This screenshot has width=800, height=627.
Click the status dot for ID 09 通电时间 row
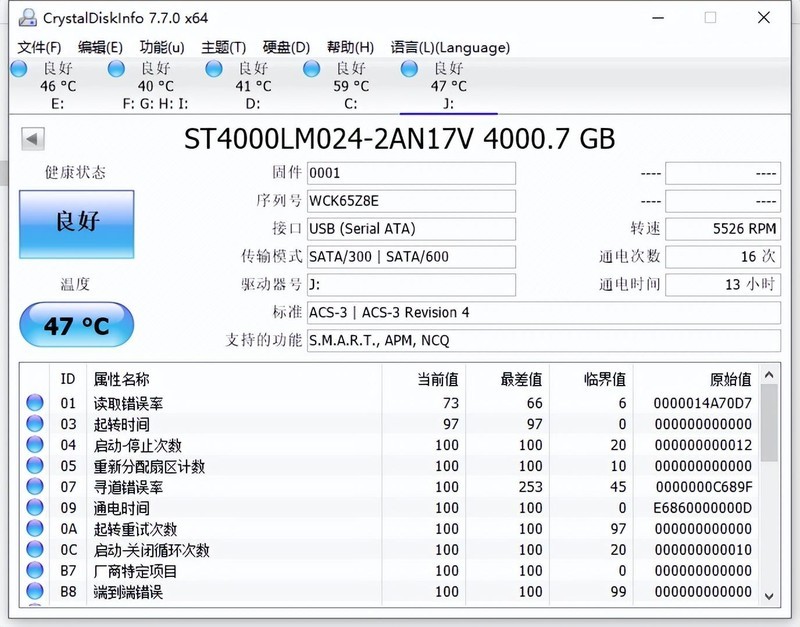[x=35, y=507]
